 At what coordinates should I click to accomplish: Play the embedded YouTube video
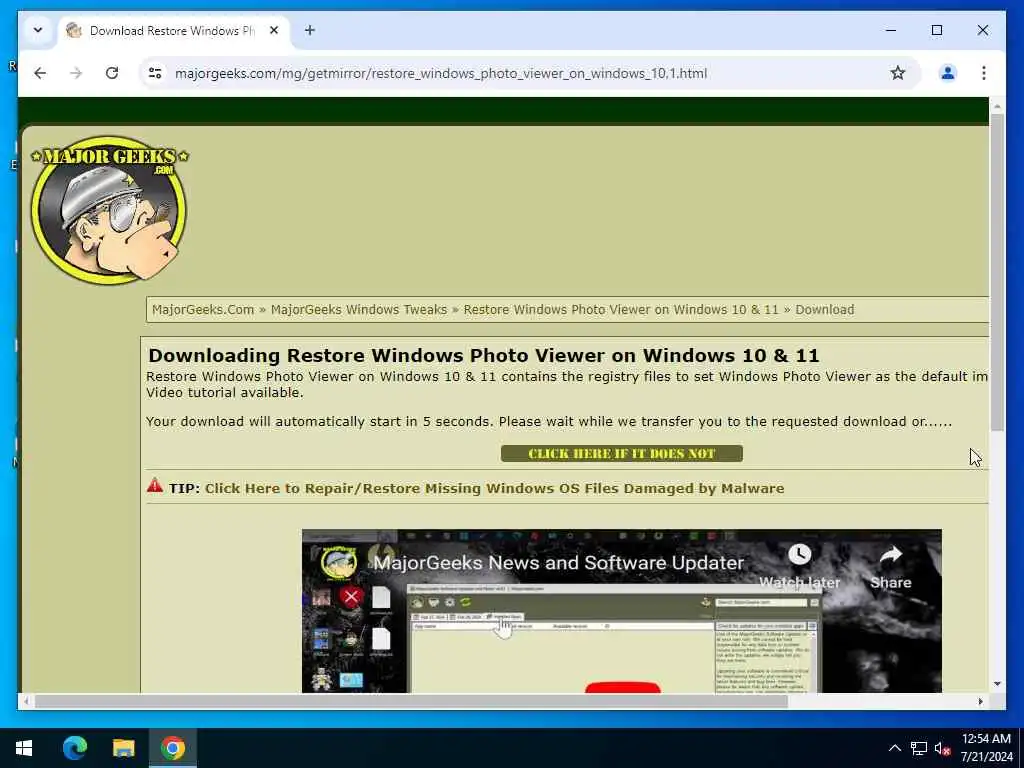(622, 687)
